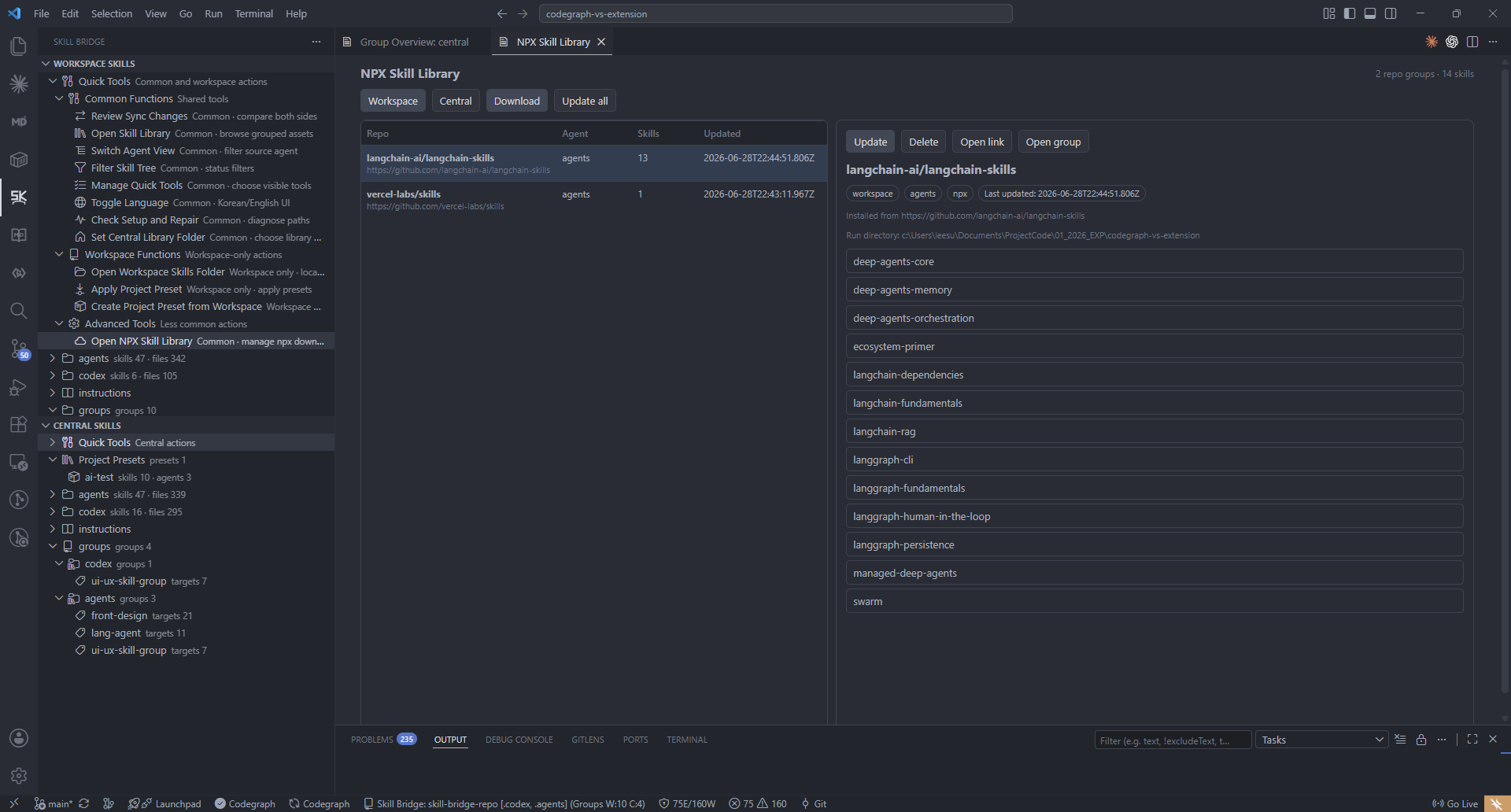Click the codegraph-vs-extension command center search
The width and height of the screenshot is (1511, 812).
pos(775,13)
